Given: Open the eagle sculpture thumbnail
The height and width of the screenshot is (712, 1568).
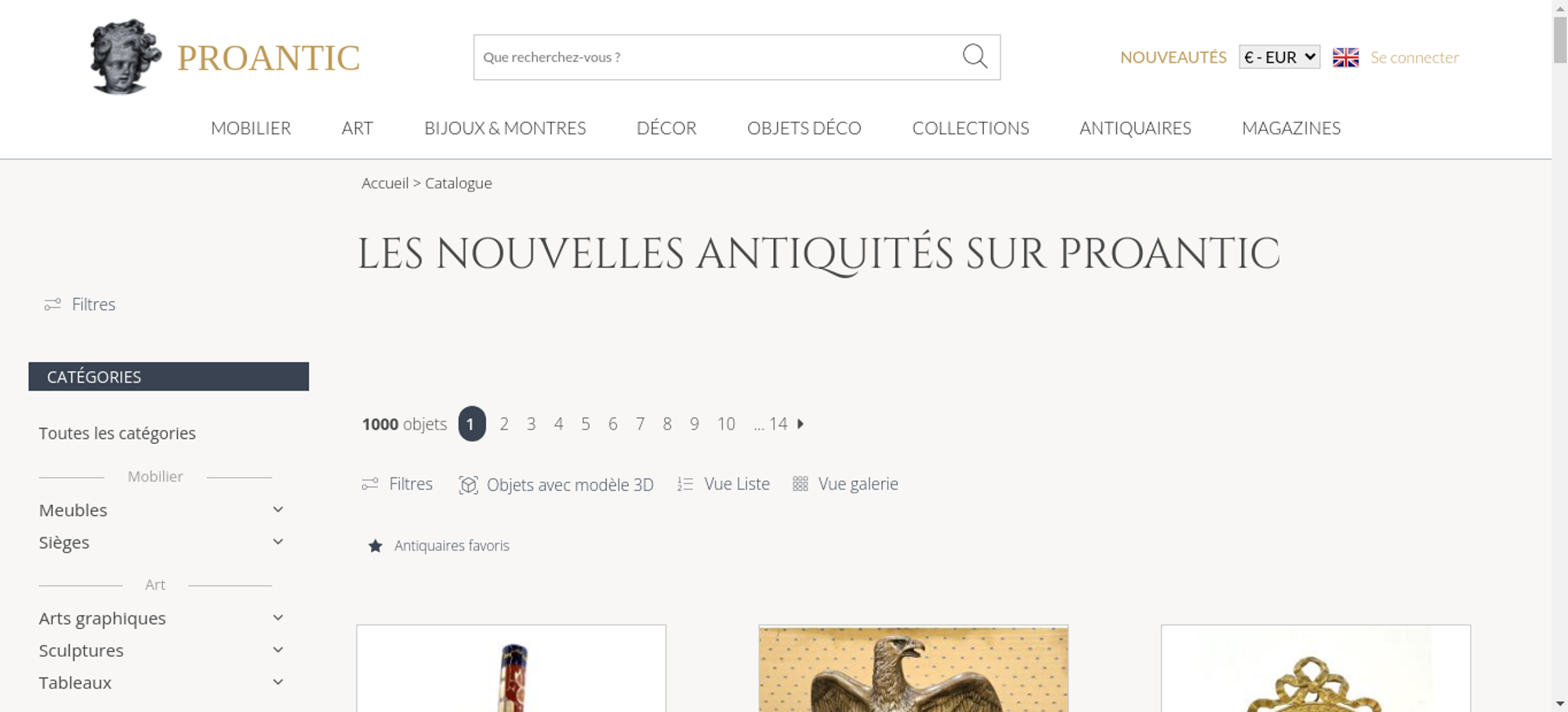Looking at the screenshot, I should point(913,669).
